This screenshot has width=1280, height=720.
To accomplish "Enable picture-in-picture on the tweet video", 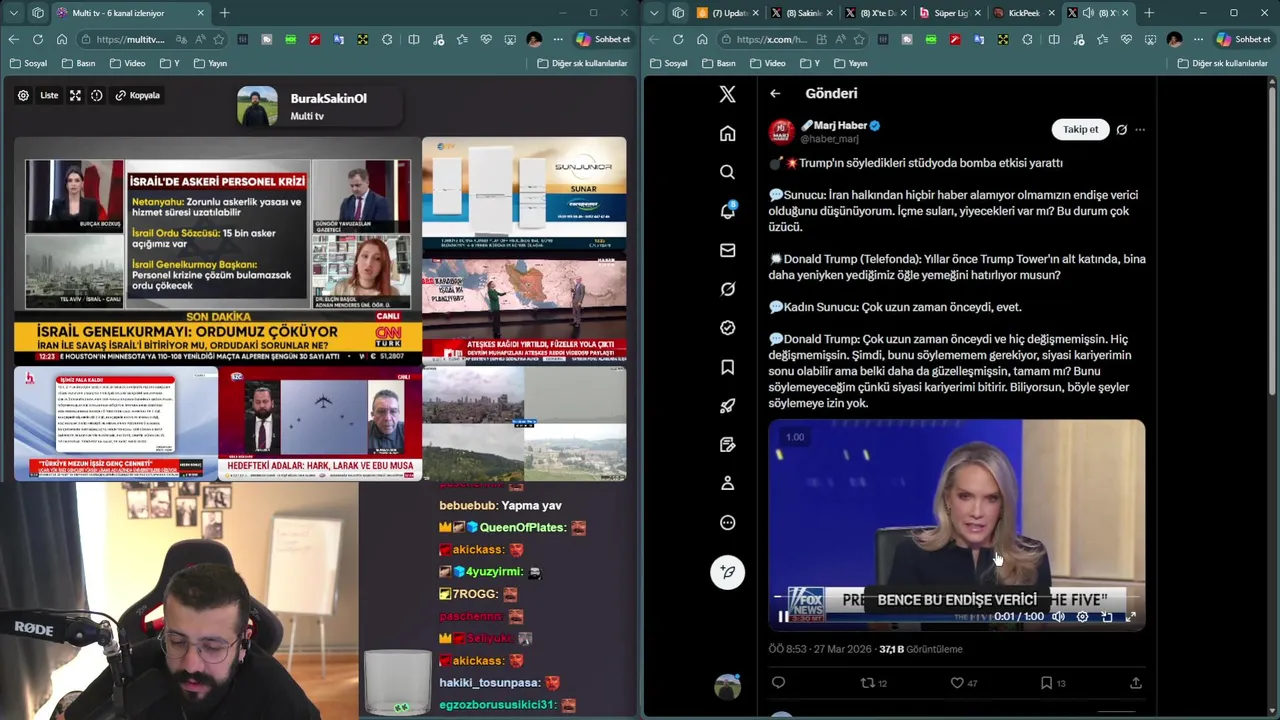I will (1106, 617).
